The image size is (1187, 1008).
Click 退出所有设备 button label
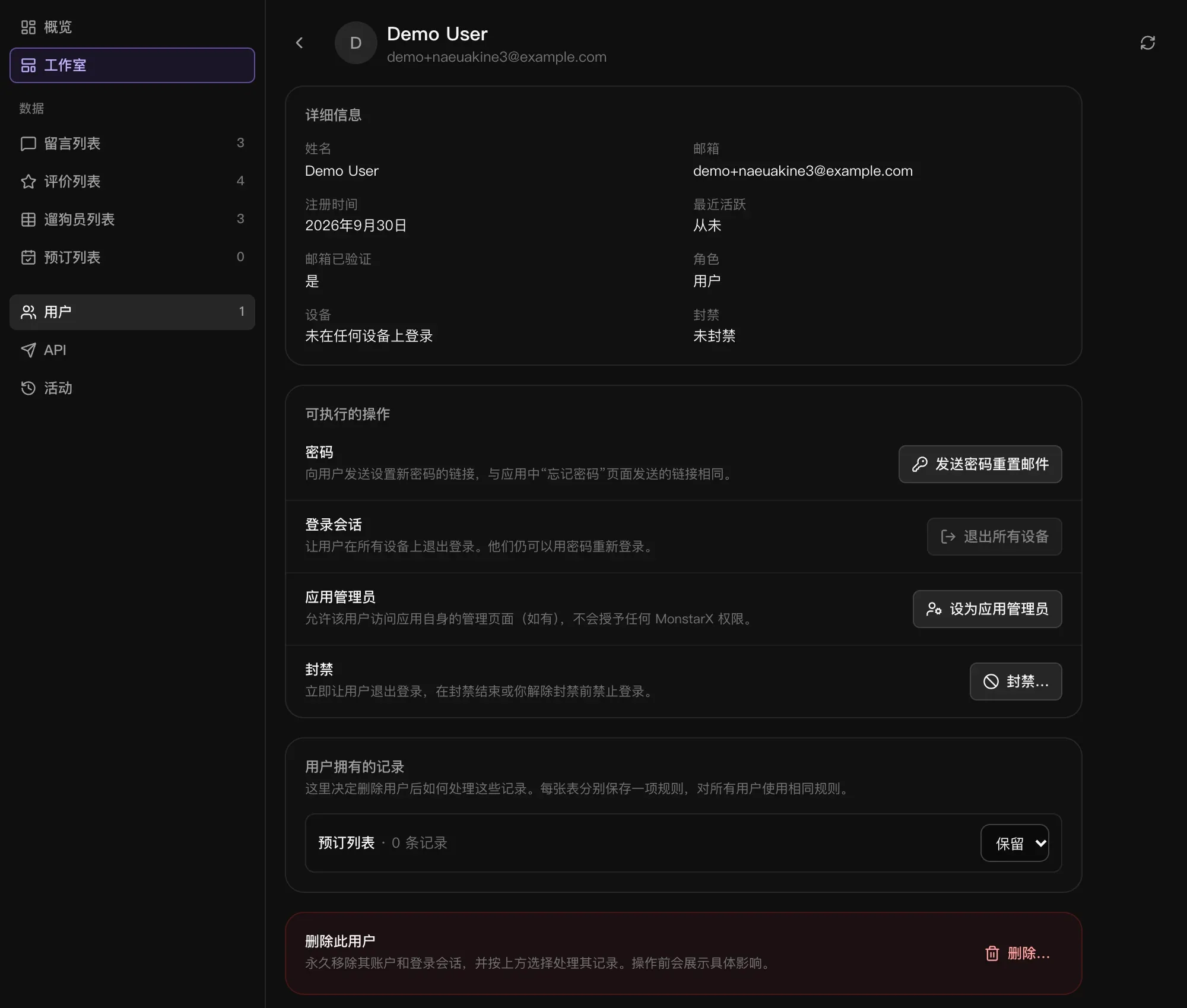coord(1006,537)
